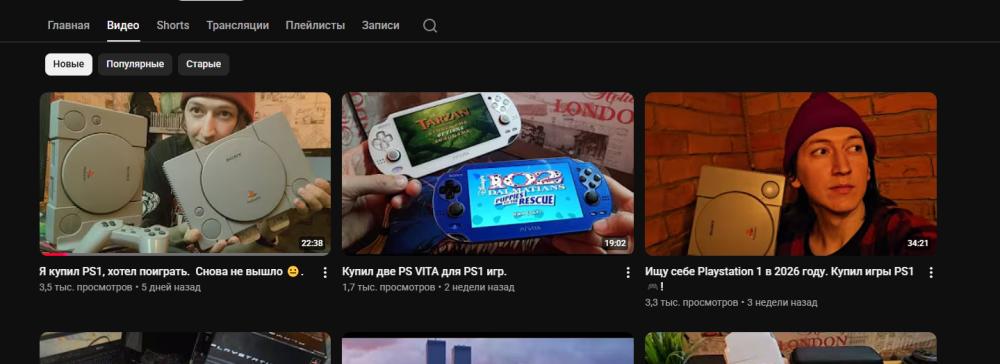This screenshot has height=364, width=1000.
Task: Sort videos by Популярные
Action: (x=135, y=64)
